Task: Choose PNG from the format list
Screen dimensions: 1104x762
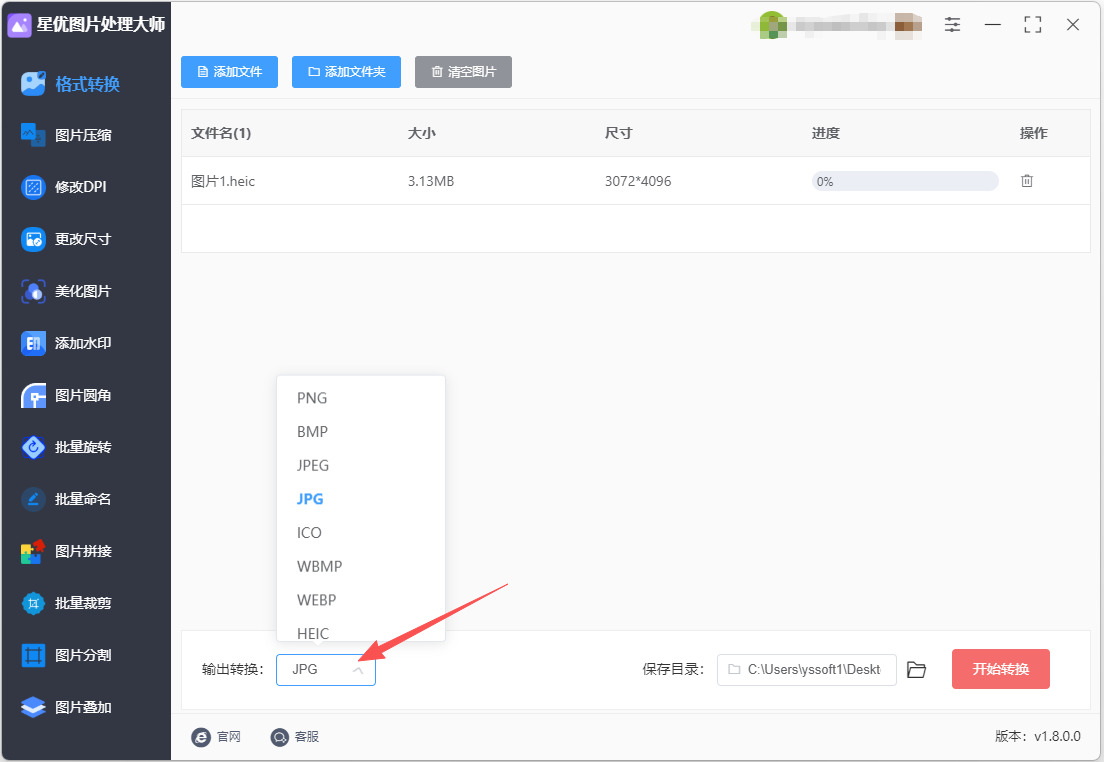Action: point(360,398)
